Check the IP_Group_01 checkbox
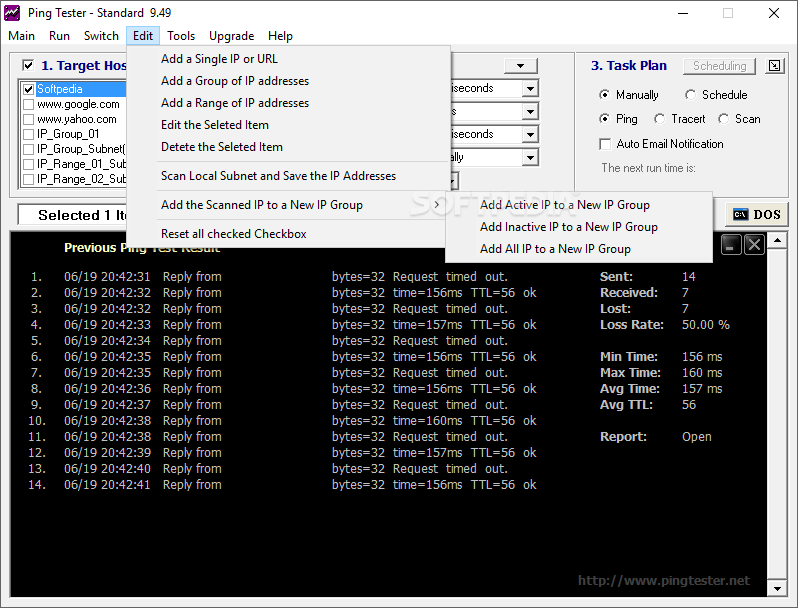Image resolution: width=798 pixels, height=608 pixels. [28, 134]
